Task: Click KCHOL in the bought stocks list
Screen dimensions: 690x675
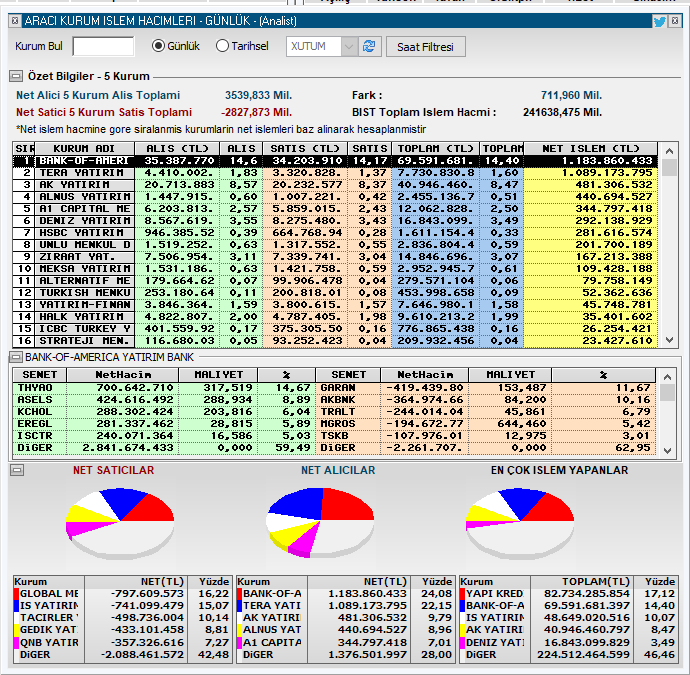Action: tap(35, 412)
